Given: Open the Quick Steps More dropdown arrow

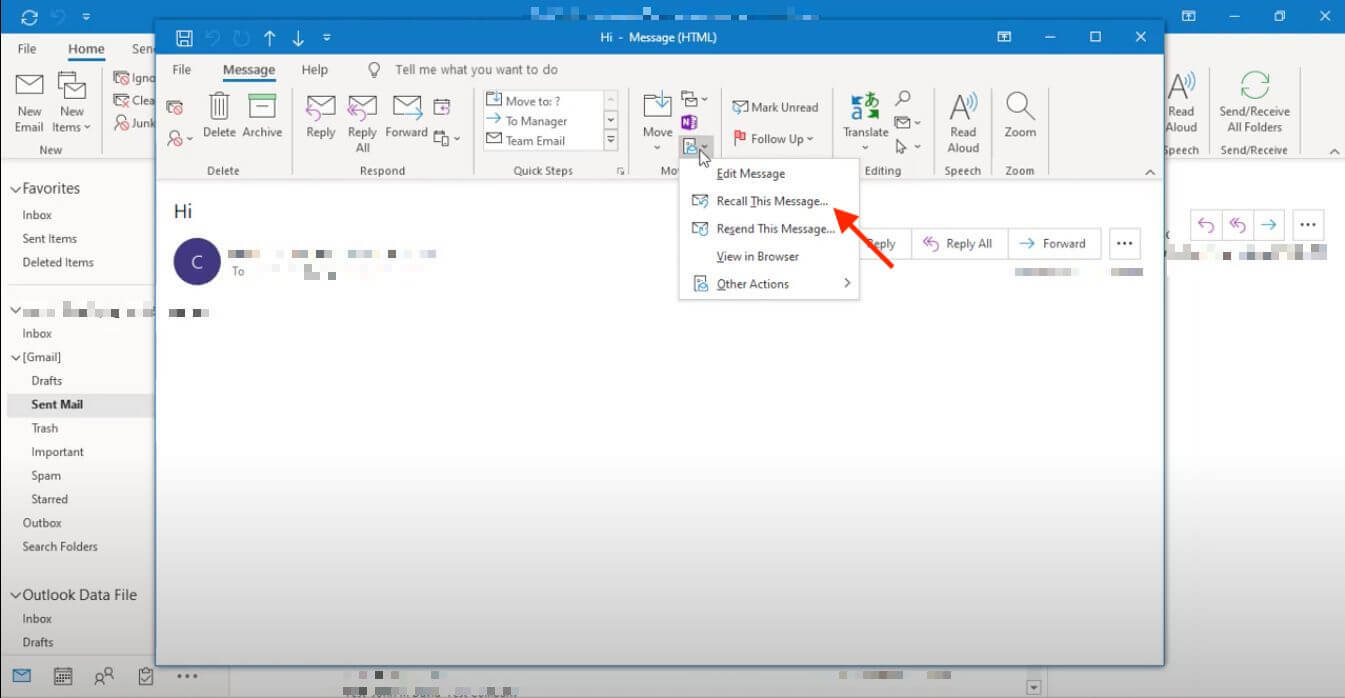Looking at the screenshot, I should tap(610, 140).
